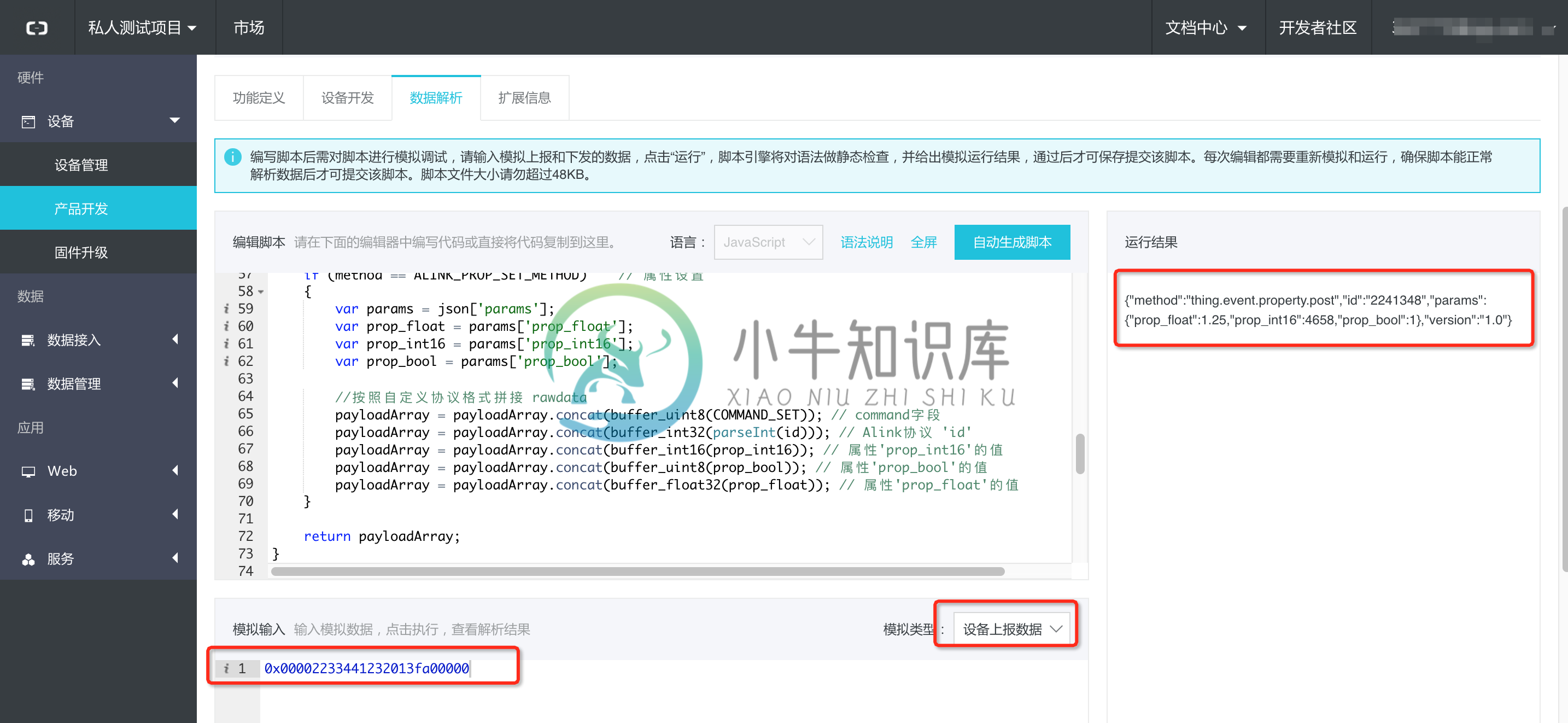
Task: Click the info marker on line 60
Action: coord(226,326)
